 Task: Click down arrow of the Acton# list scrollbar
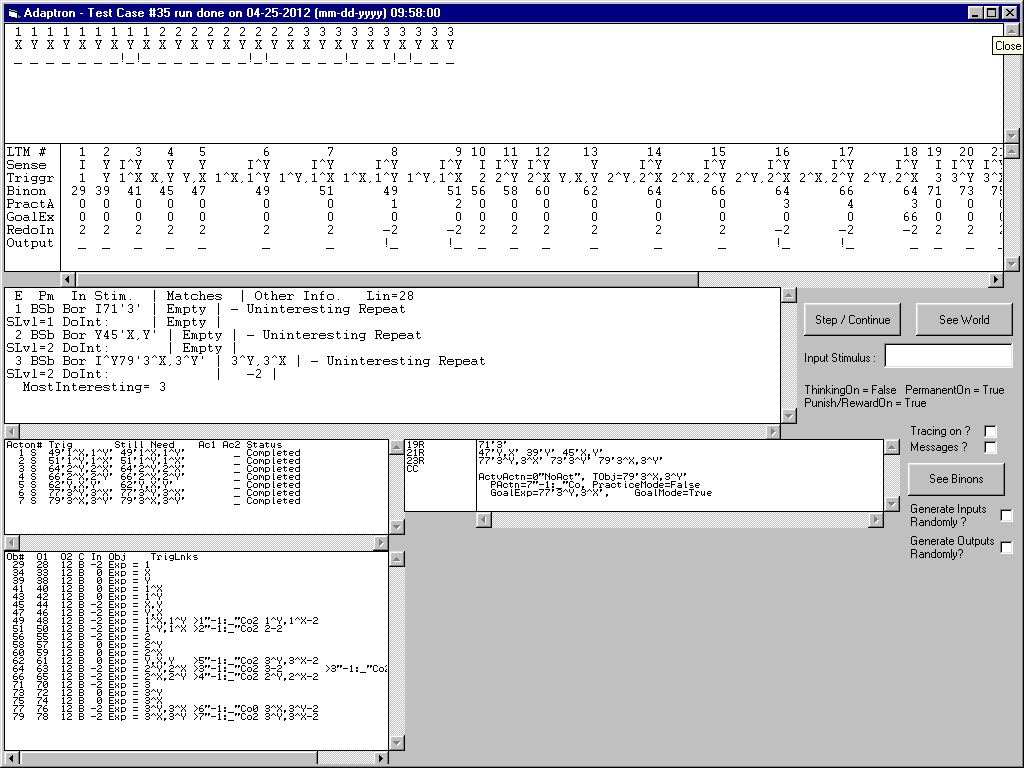[x=397, y=527]
